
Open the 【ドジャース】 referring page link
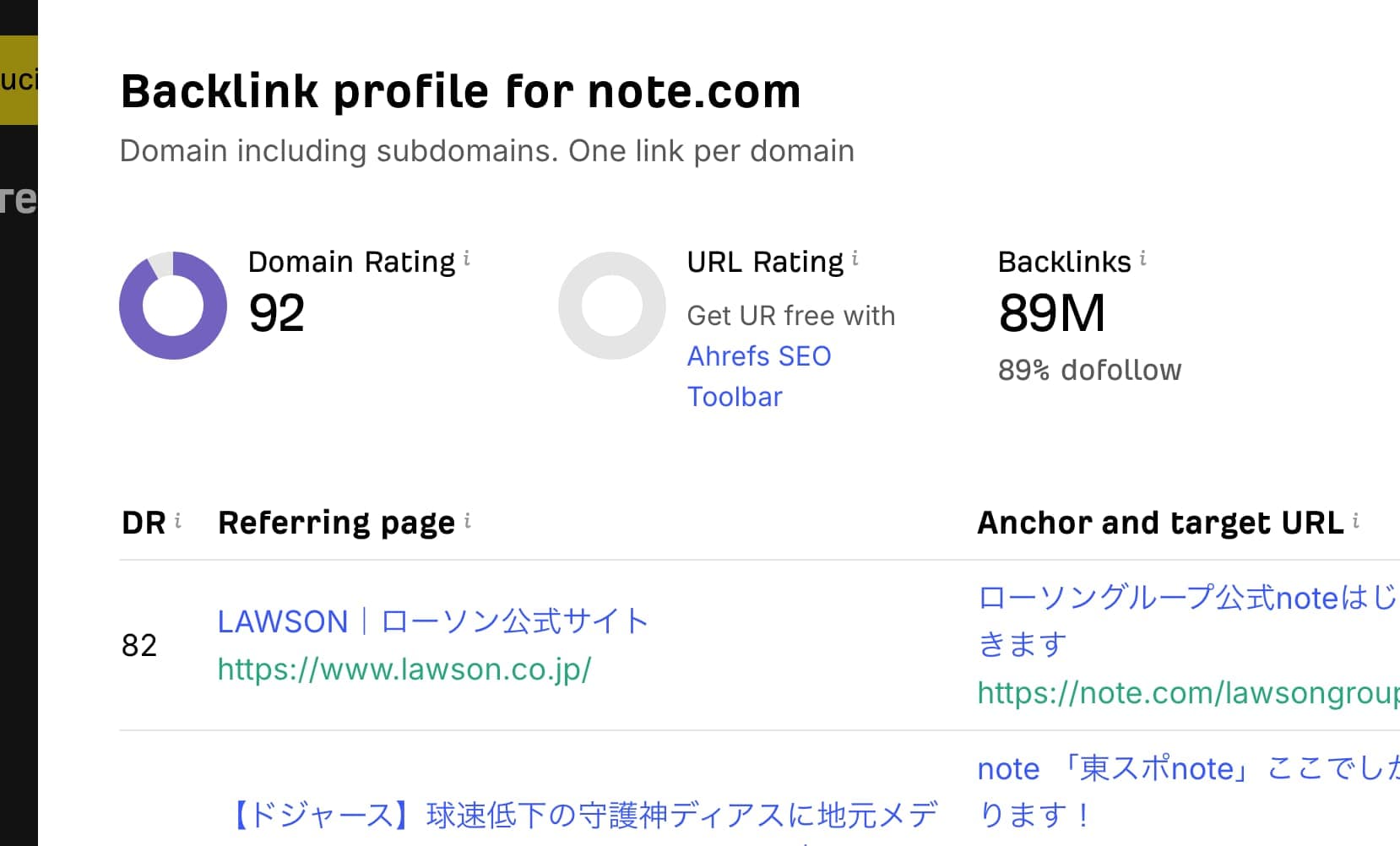tap(583, 815)
